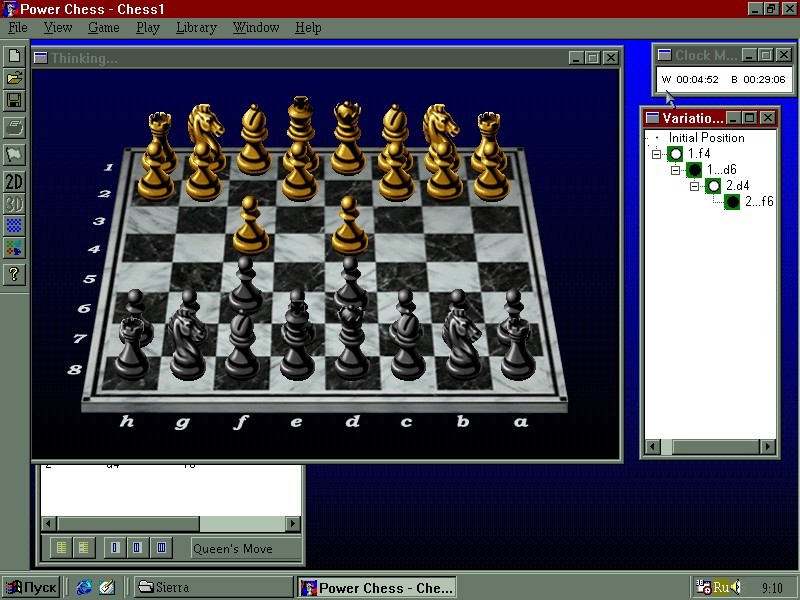Select the white pawn on d4
This screenshot has width=800, height=600.
tap(349, 226)
